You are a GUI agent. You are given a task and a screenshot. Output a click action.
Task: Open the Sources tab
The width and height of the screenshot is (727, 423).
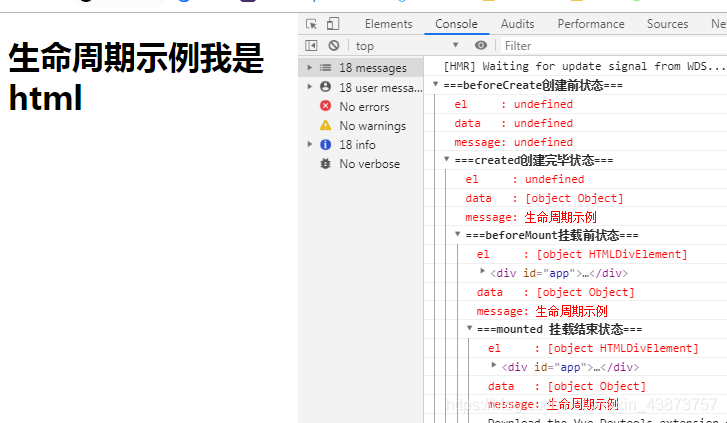coord(667,24)
